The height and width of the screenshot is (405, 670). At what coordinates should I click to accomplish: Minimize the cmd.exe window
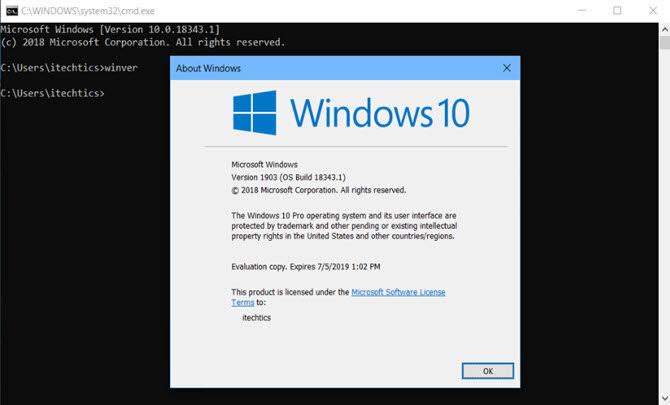pyautogui.click(x=582, y=10)
